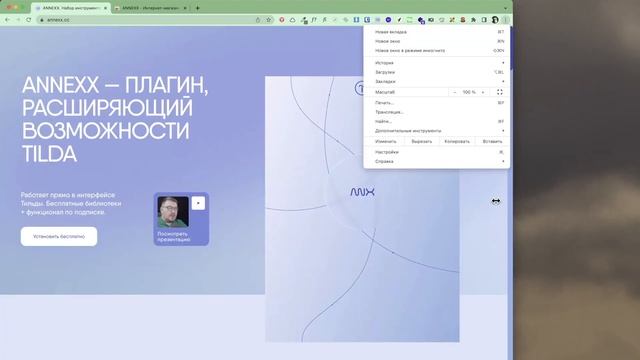The width and height of the screenshot is (640, 360).
Task: Select the first ANNEXX tab
Action: click(x=70, y=8)
